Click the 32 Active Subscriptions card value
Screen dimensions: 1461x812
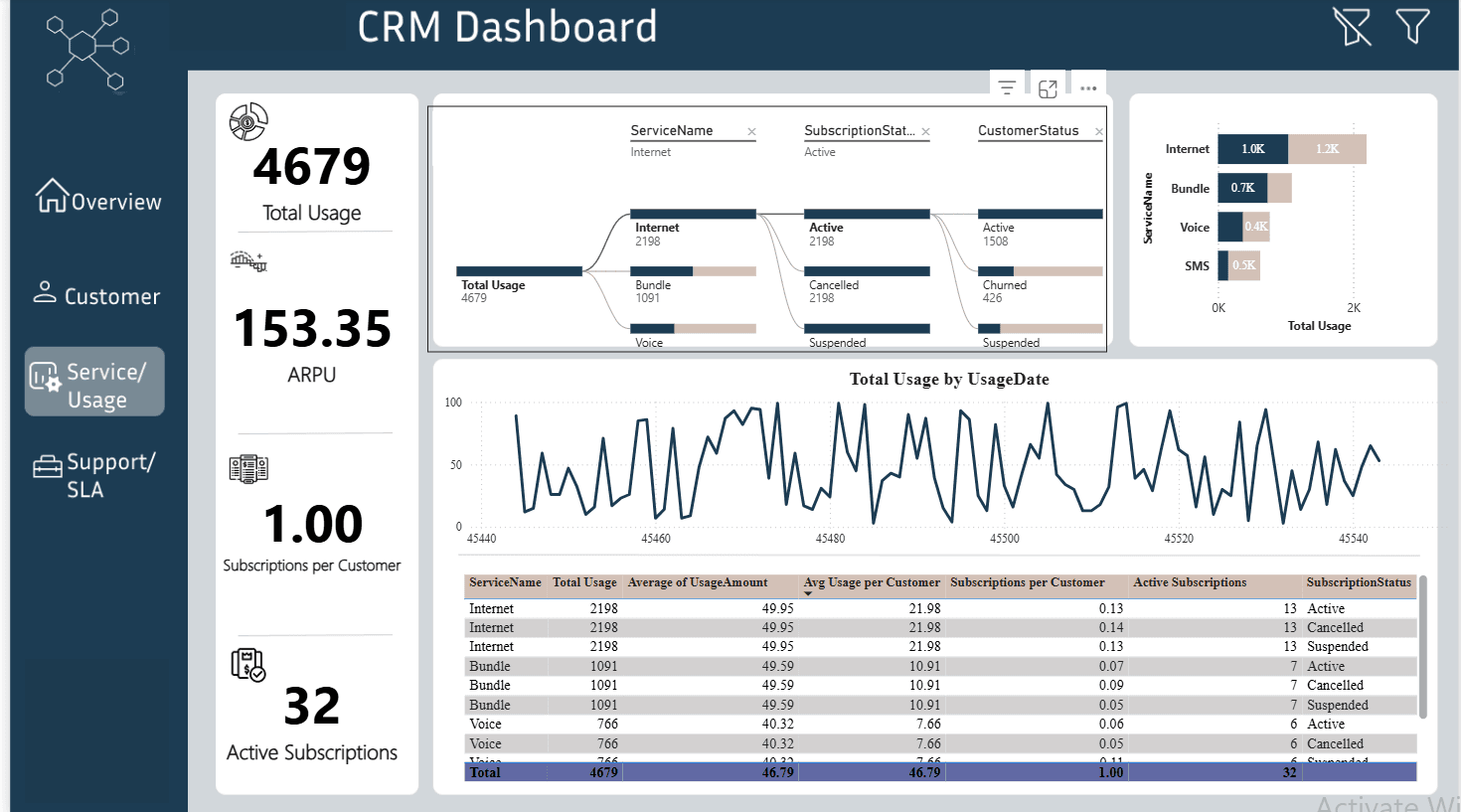312,706
